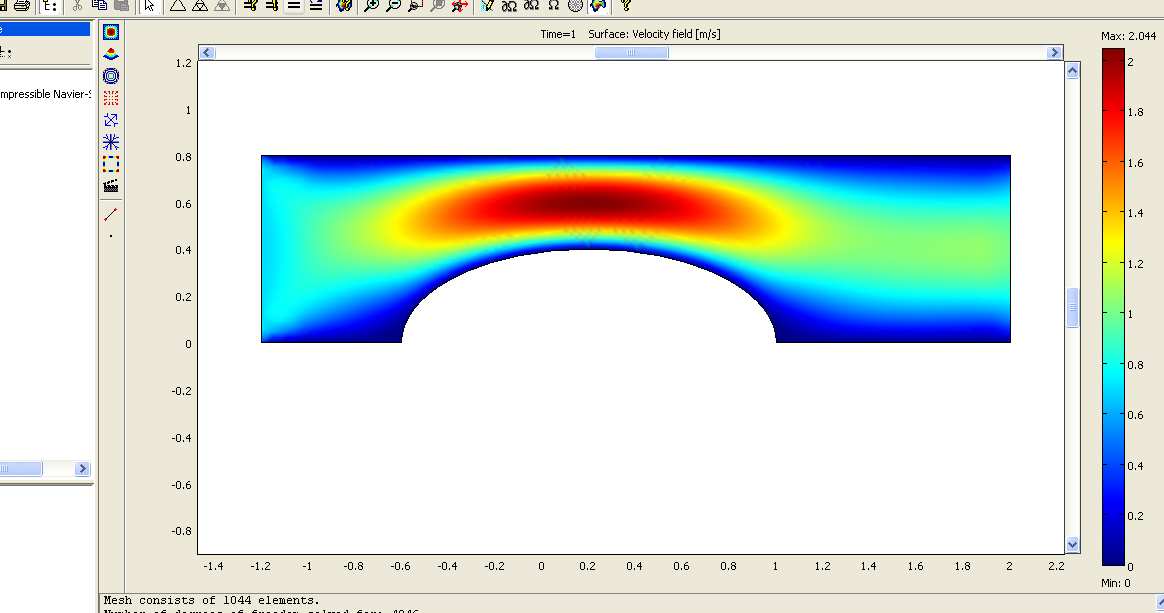Click the grayed third mesh triangle icon
This screenshot has width=1164, height=613.
(x=222, y=6)
